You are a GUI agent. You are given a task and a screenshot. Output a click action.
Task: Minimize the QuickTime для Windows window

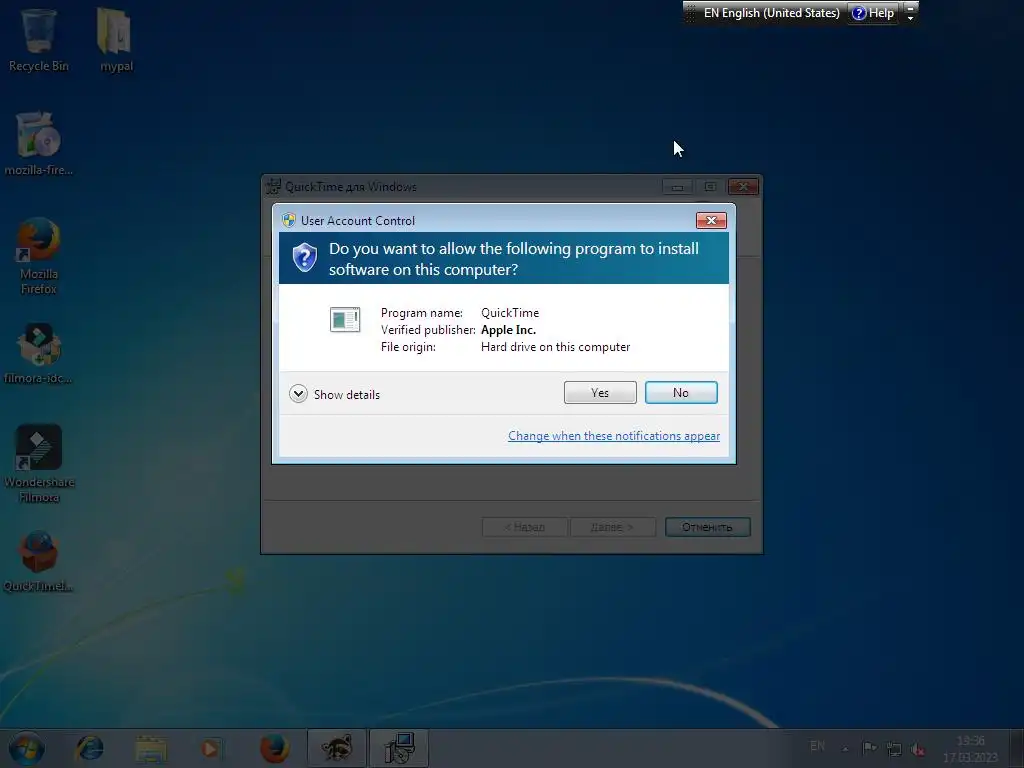coord(677,187)
